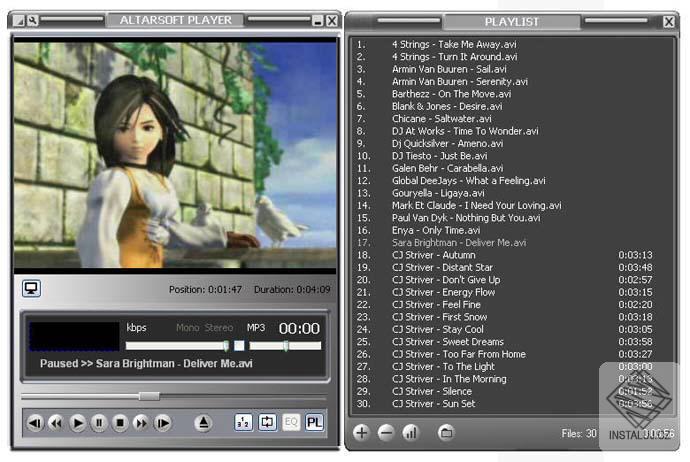Click the fullscreen monitor icon

[31, 289]
